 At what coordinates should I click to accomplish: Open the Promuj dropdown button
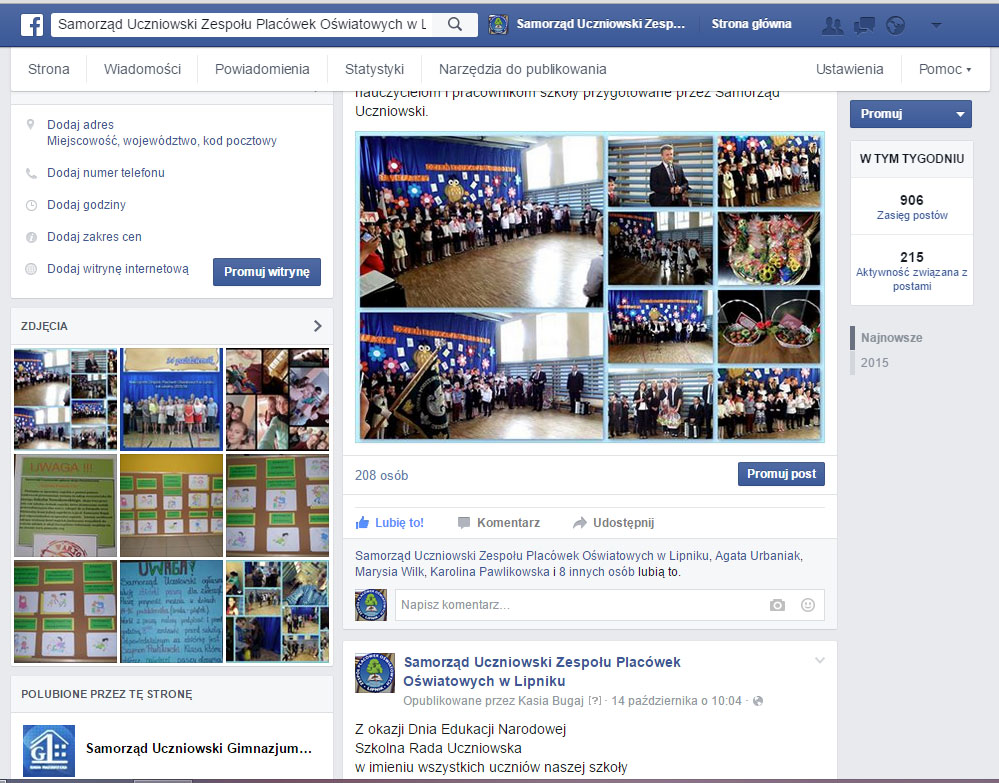click(910, 114)
